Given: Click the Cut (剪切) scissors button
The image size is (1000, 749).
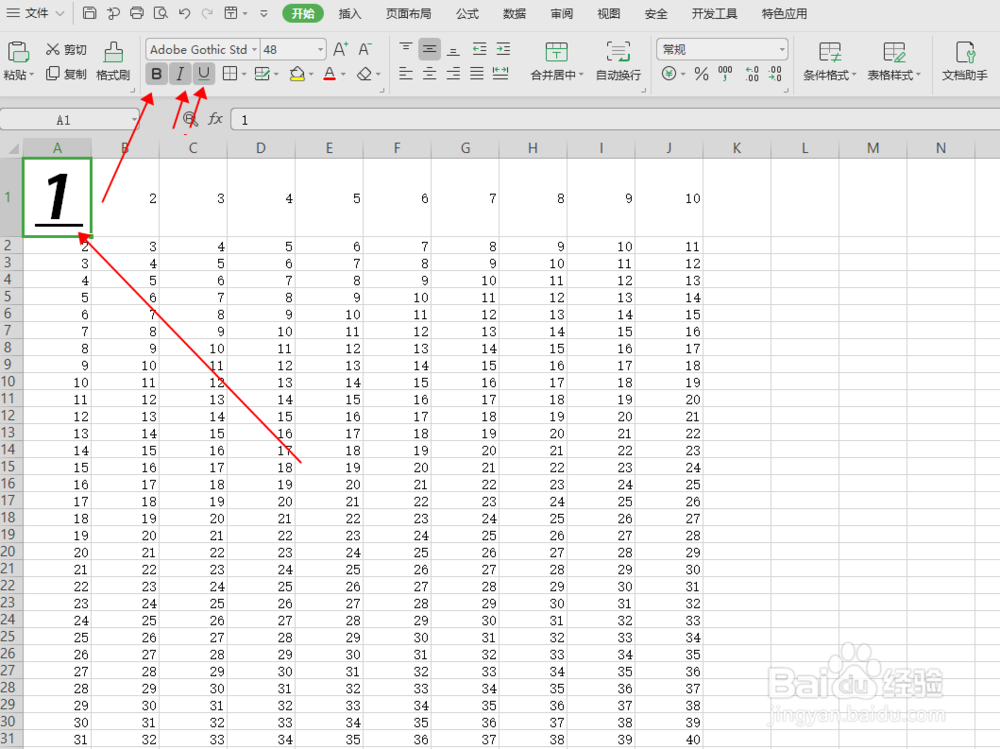Looking at the screenshot, I should point(66,50).
